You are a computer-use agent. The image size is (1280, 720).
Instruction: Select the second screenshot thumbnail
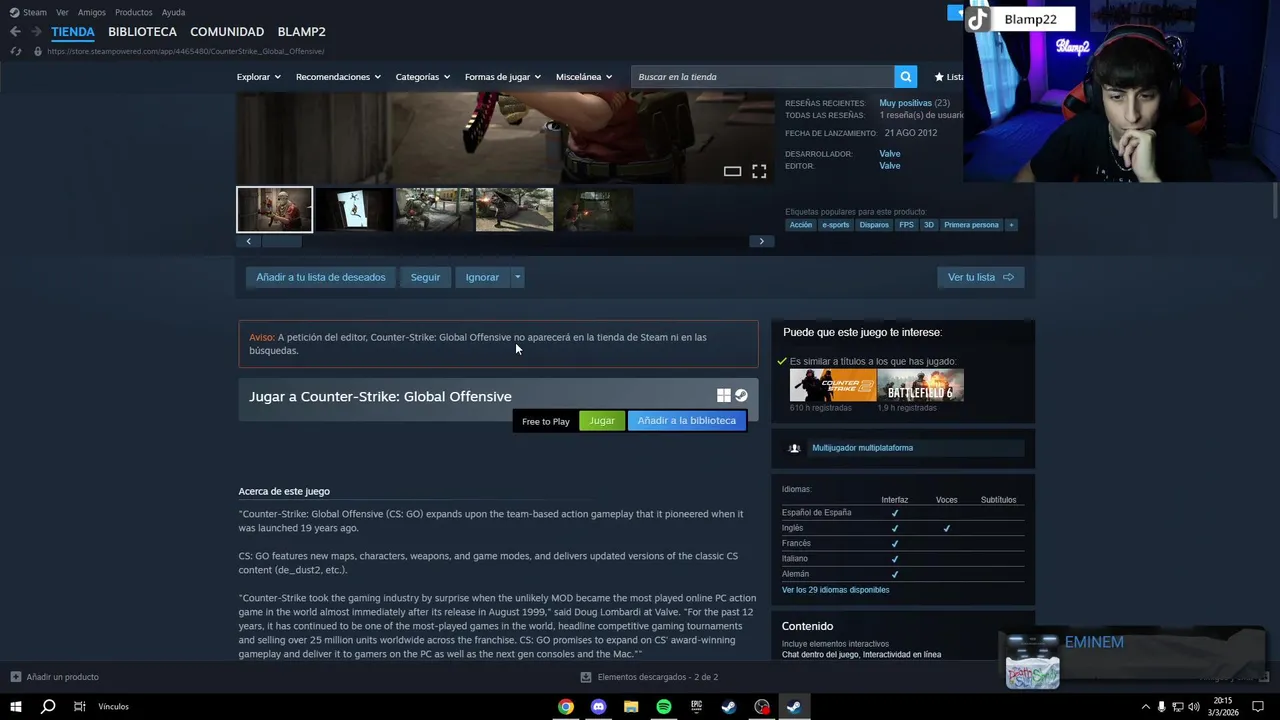point(354,210)
